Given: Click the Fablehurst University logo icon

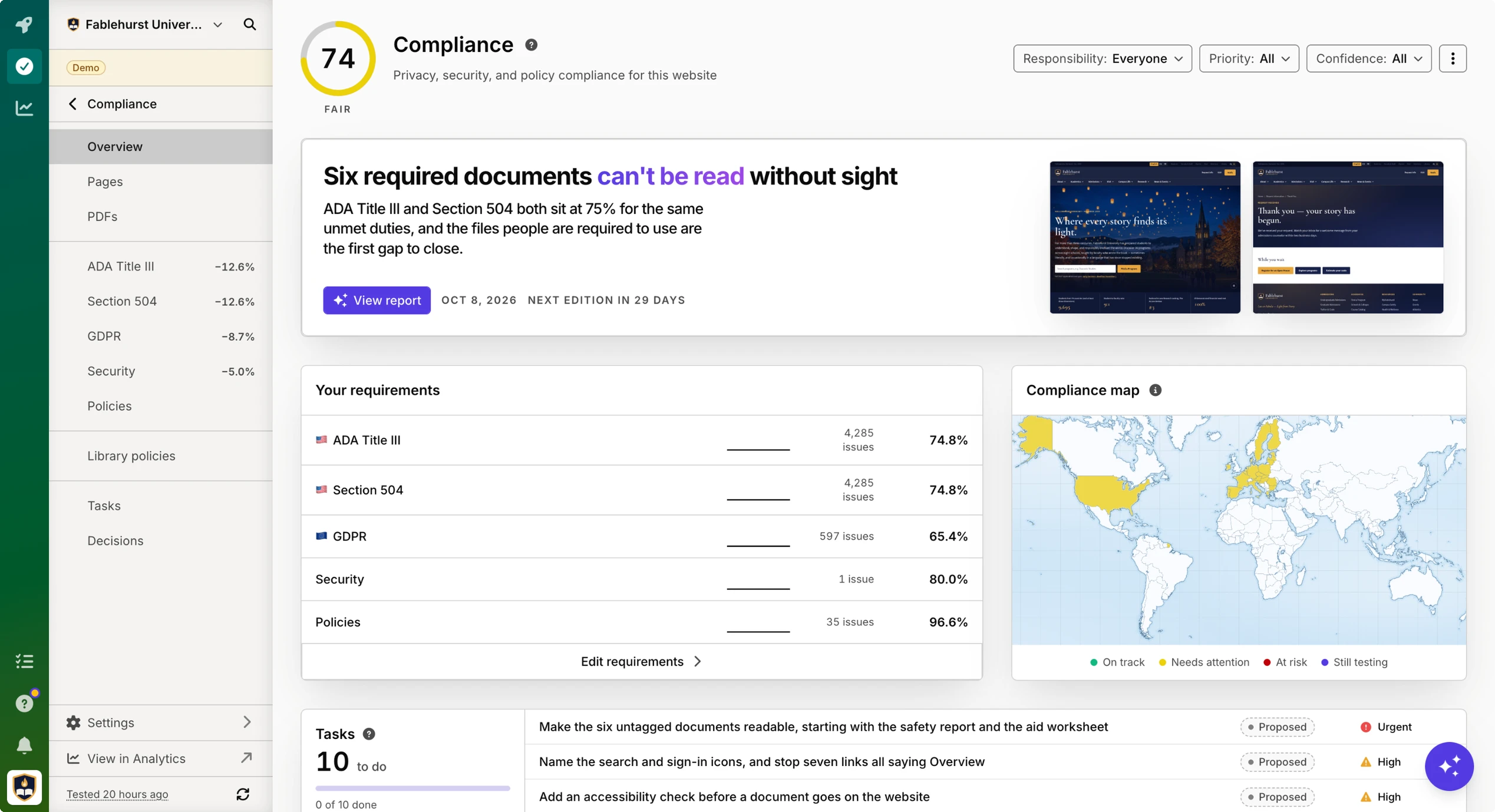Looking at the screenshot, I should pyautogui.click(x=73, y=24).
